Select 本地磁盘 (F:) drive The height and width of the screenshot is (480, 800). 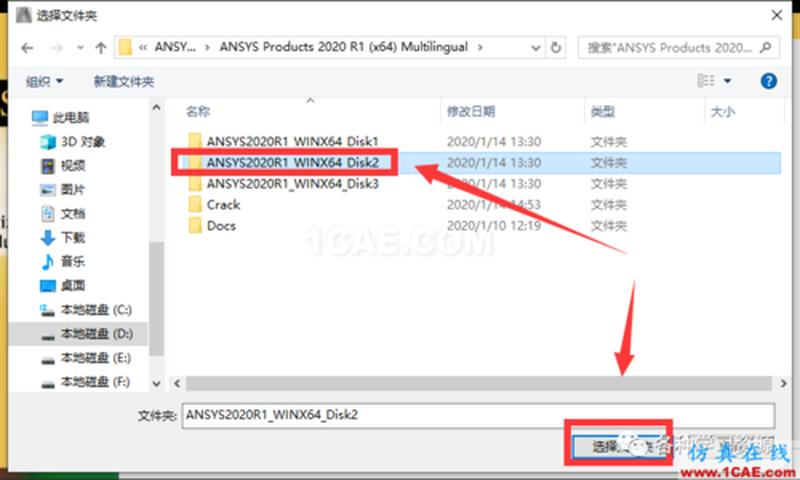click(x=85, y=382)
